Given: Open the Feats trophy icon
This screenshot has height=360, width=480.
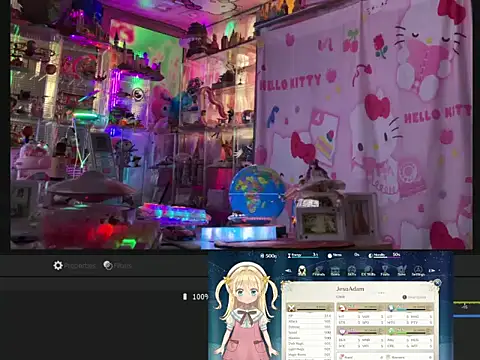Looking at the screenshot, I should pyautogui.click(x=385, y=271).
